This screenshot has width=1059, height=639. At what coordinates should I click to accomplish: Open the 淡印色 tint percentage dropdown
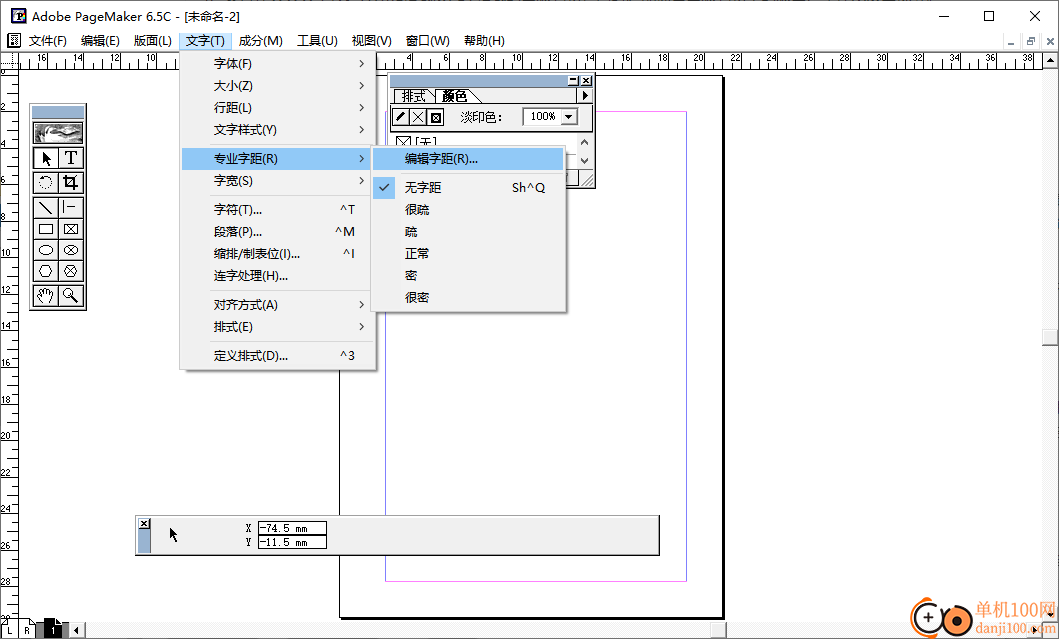pos(569,117)
